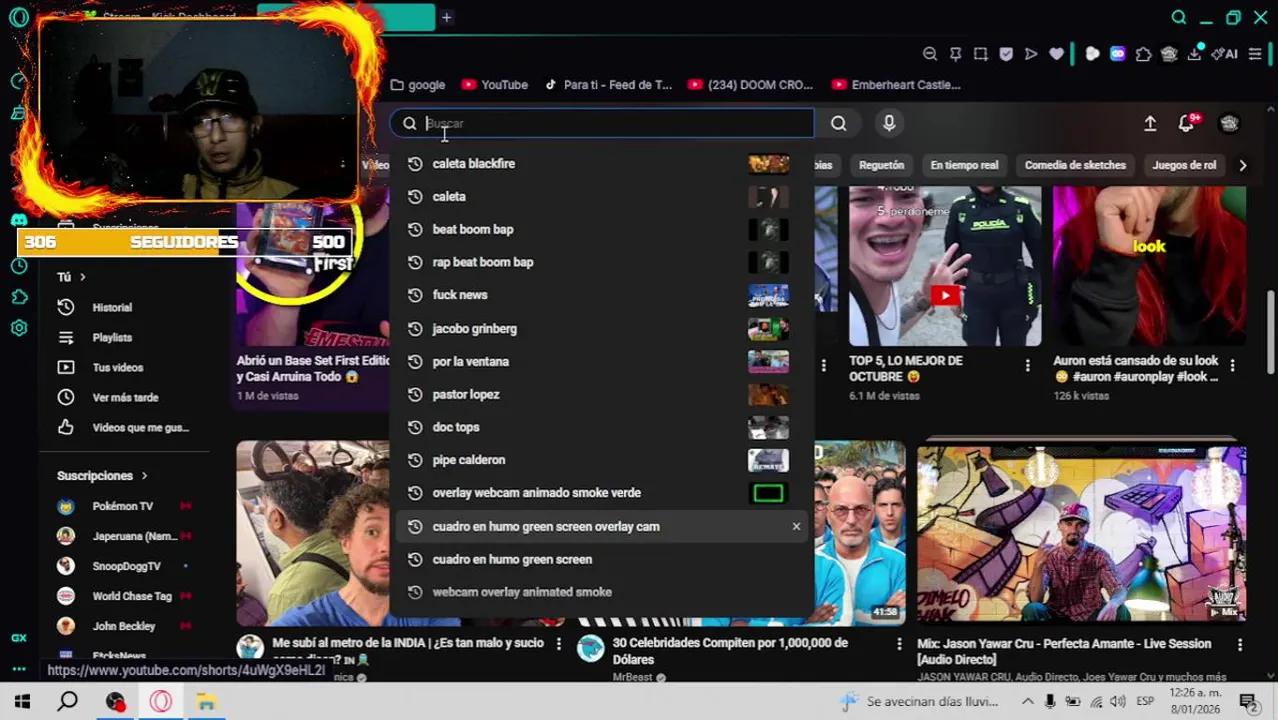Open history clock icon in Opera sidebar
The width and height of the screenshot is (1278, 720).
[x=19, y=266]
